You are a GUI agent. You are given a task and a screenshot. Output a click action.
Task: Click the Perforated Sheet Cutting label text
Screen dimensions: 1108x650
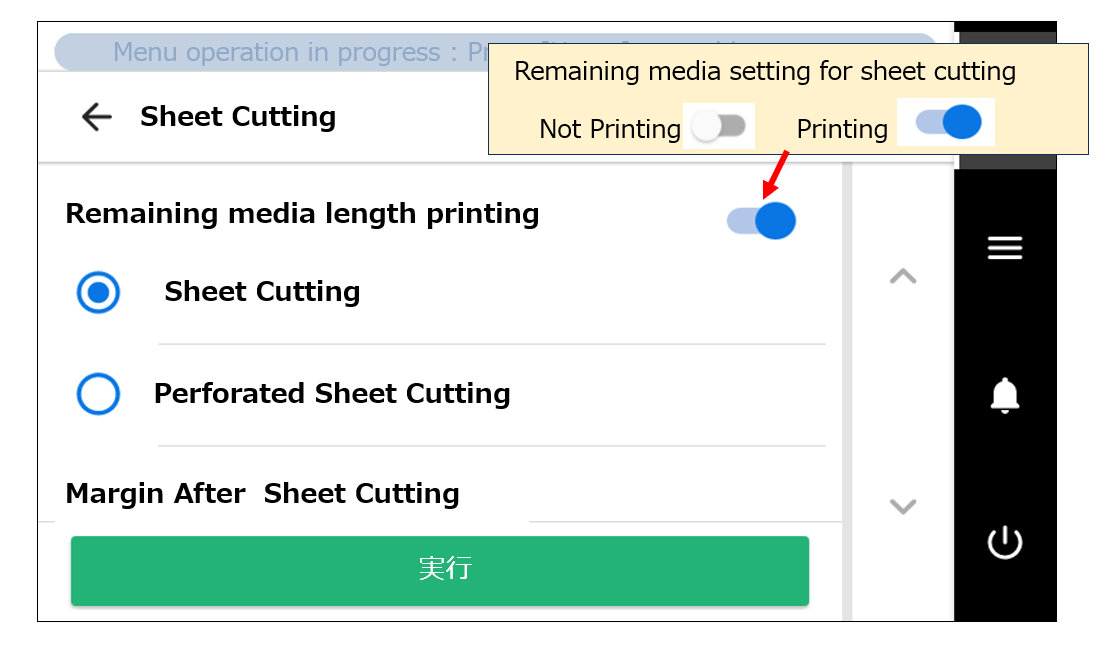pos(332,394)
